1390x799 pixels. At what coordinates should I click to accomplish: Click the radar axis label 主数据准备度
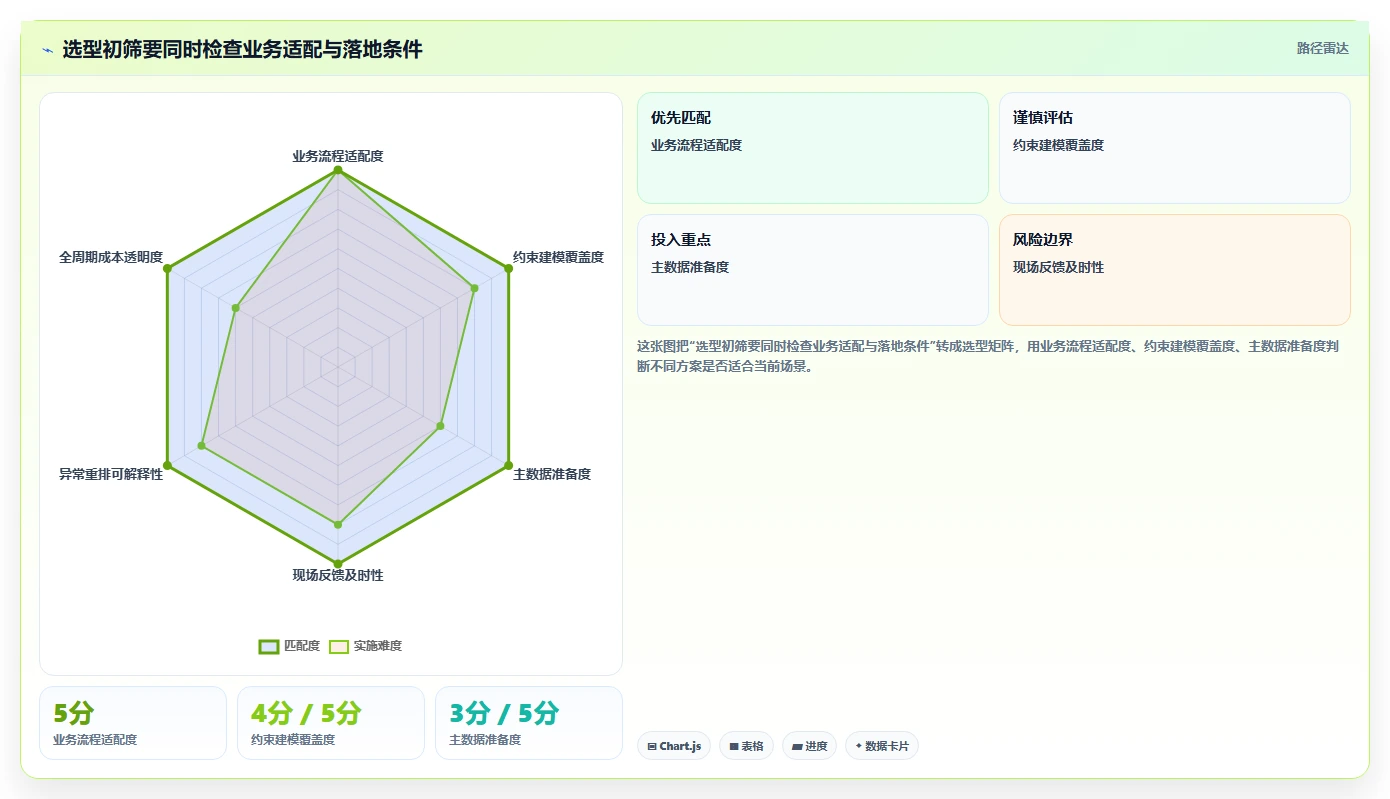(552, 474)
